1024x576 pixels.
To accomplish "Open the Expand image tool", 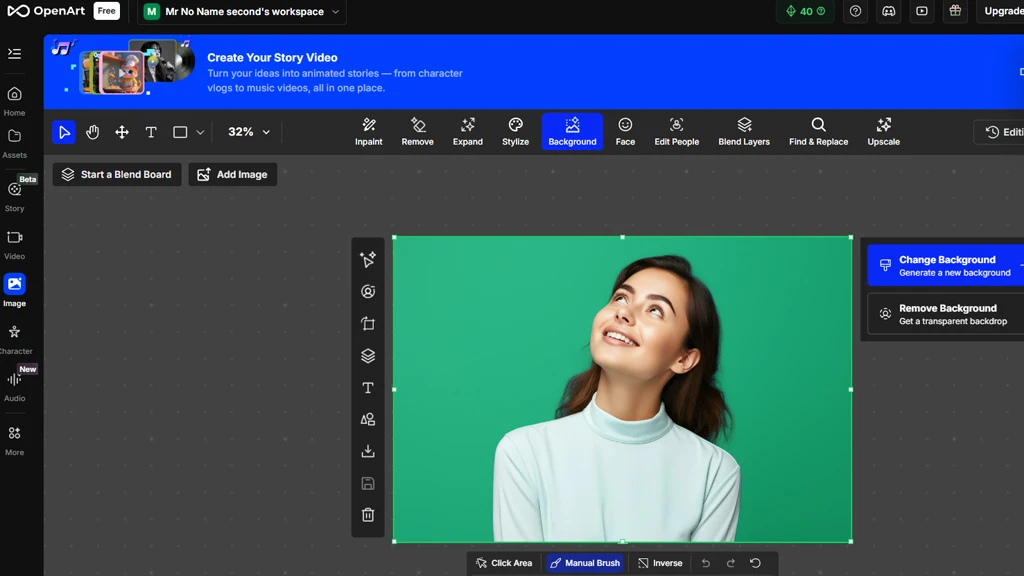I will (x=467, y=131).
